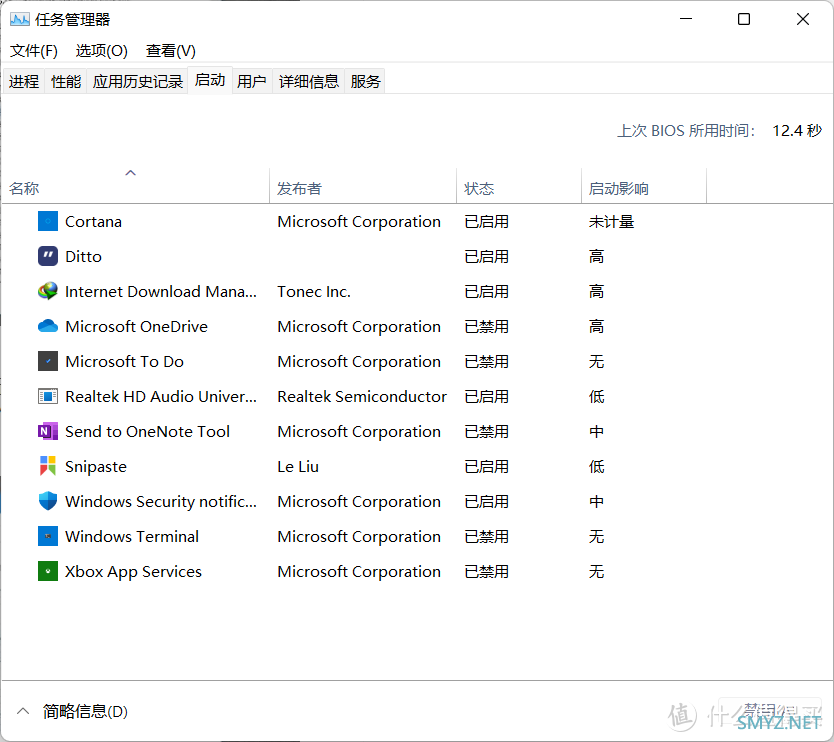
Task: Sort by the 发布者 column header
Action: tap(363, 186)
